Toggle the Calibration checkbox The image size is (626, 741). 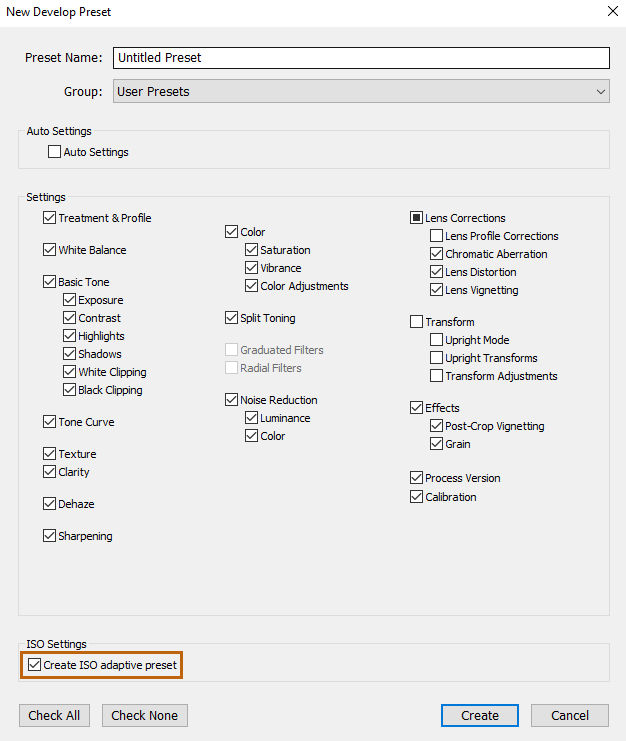416,497
